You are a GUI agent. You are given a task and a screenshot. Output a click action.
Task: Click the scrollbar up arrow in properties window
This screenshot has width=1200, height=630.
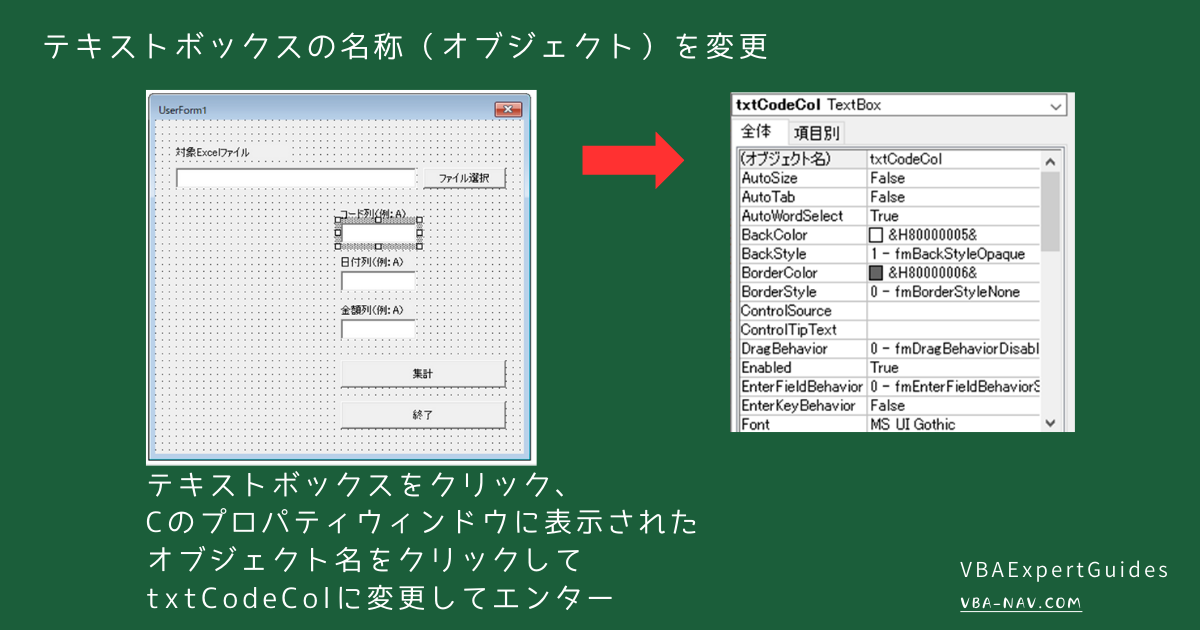pyautogui.click(x=1051, y=158)
